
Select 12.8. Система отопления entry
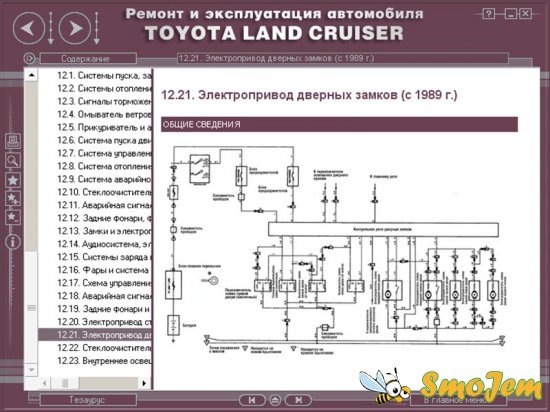[x=104, y=166]
